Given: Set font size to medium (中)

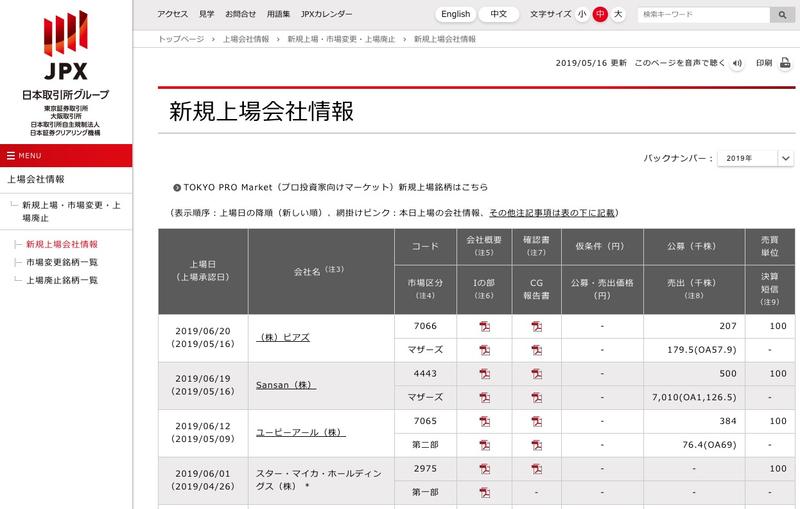Looking at the screenshot, I should click(x=600, y=14).
